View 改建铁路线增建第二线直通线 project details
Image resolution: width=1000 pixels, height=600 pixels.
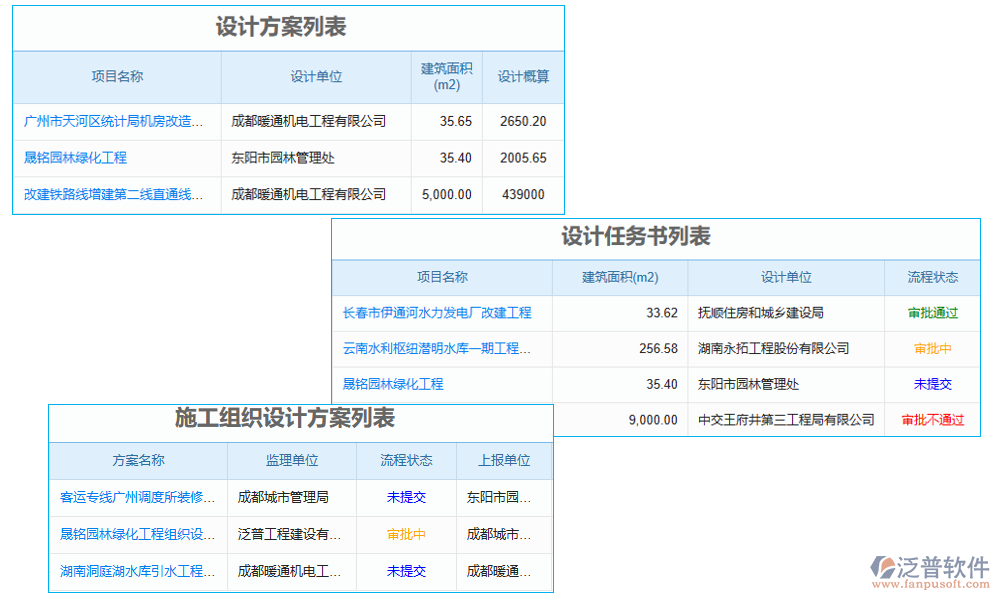coord(113,194)
